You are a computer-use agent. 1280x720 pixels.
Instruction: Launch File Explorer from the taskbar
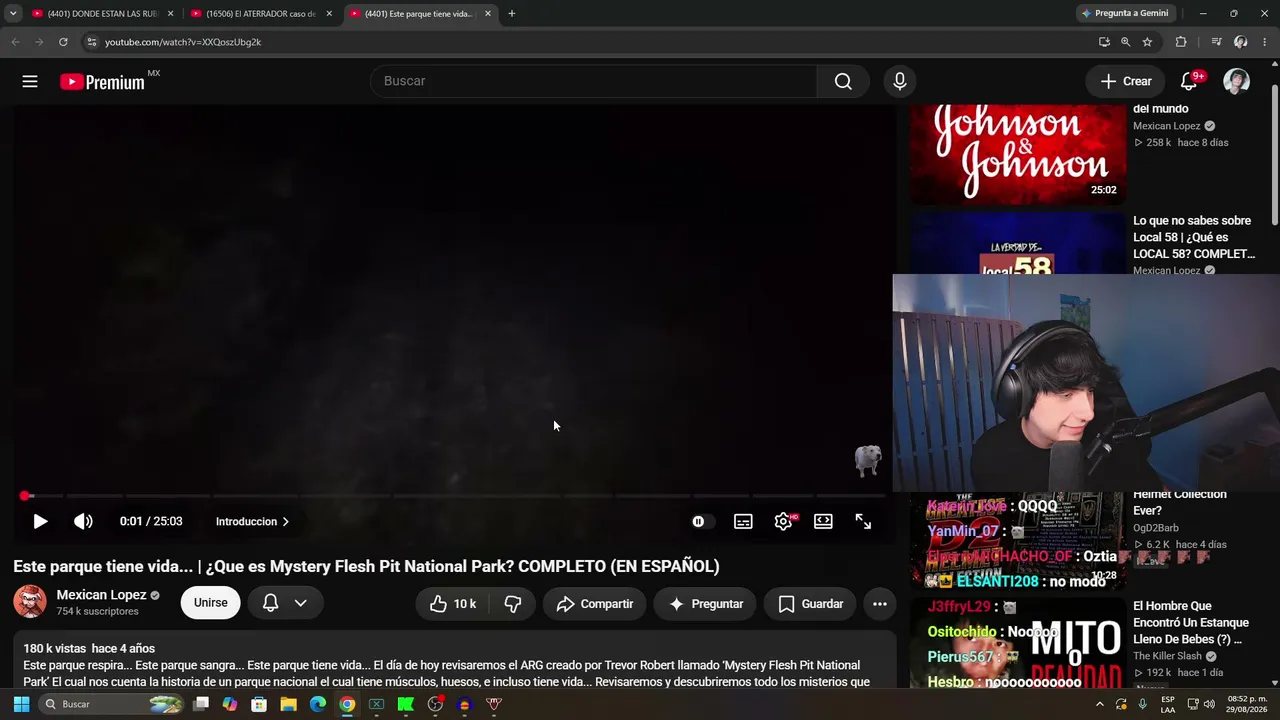coord(288,704)
